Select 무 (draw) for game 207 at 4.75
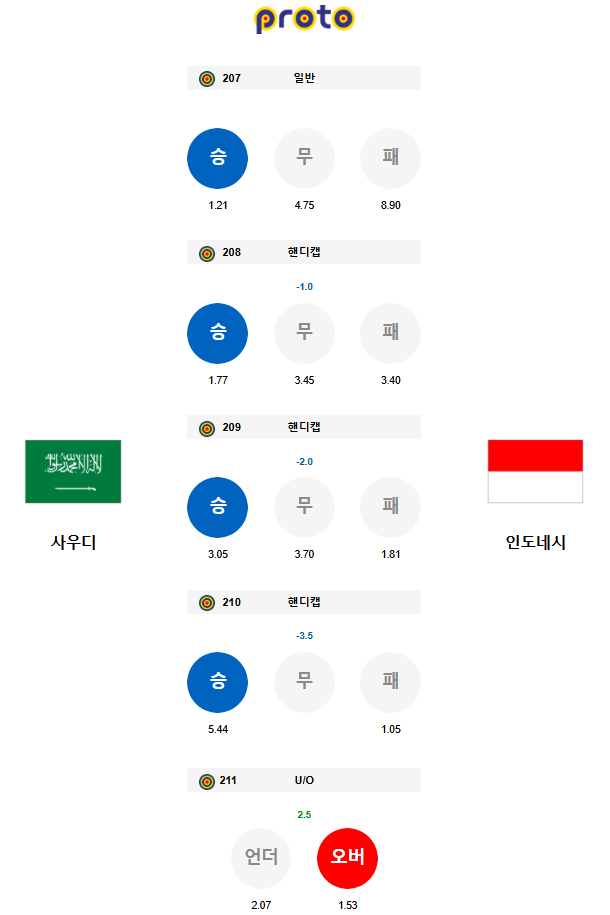Image resolution: width=610 pixels, height=915 pixels. (x=304, y=158)
